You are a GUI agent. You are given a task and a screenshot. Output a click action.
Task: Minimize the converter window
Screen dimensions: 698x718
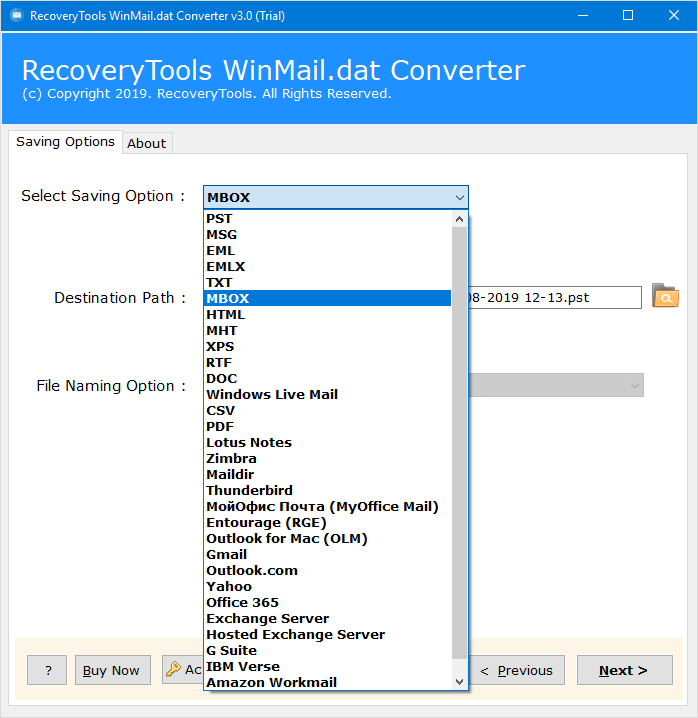(x=583, y=16)
